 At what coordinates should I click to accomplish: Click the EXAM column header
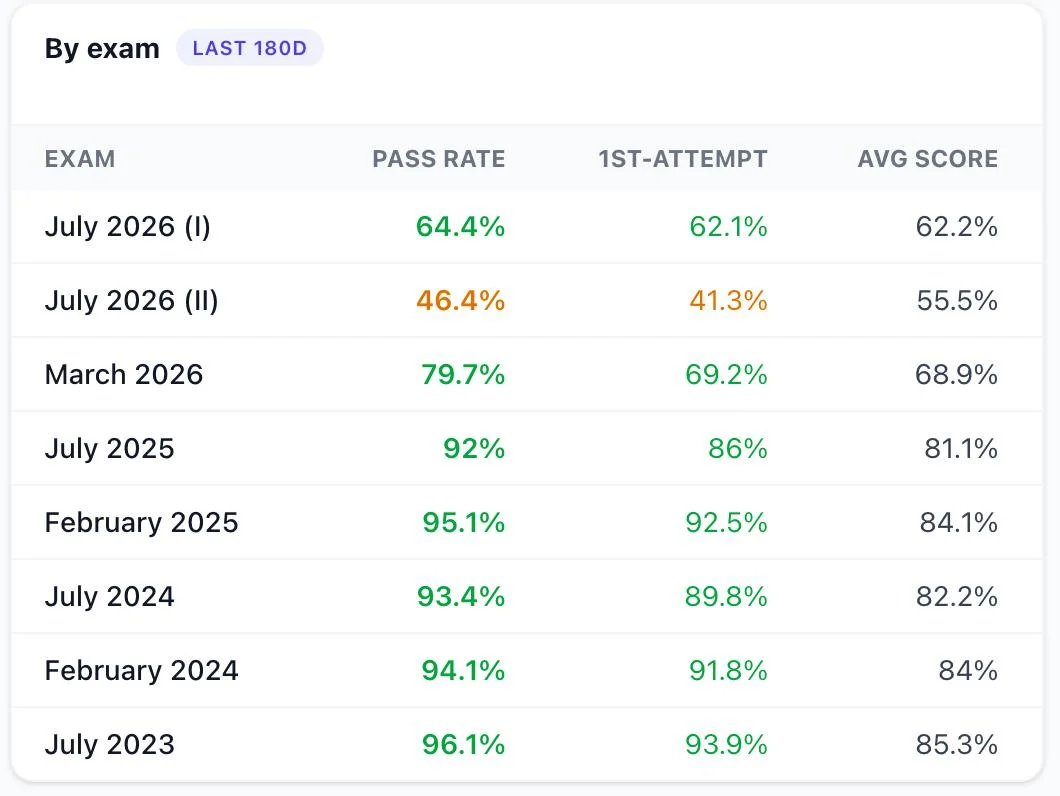pyautogui.click(x=80, y=159)
